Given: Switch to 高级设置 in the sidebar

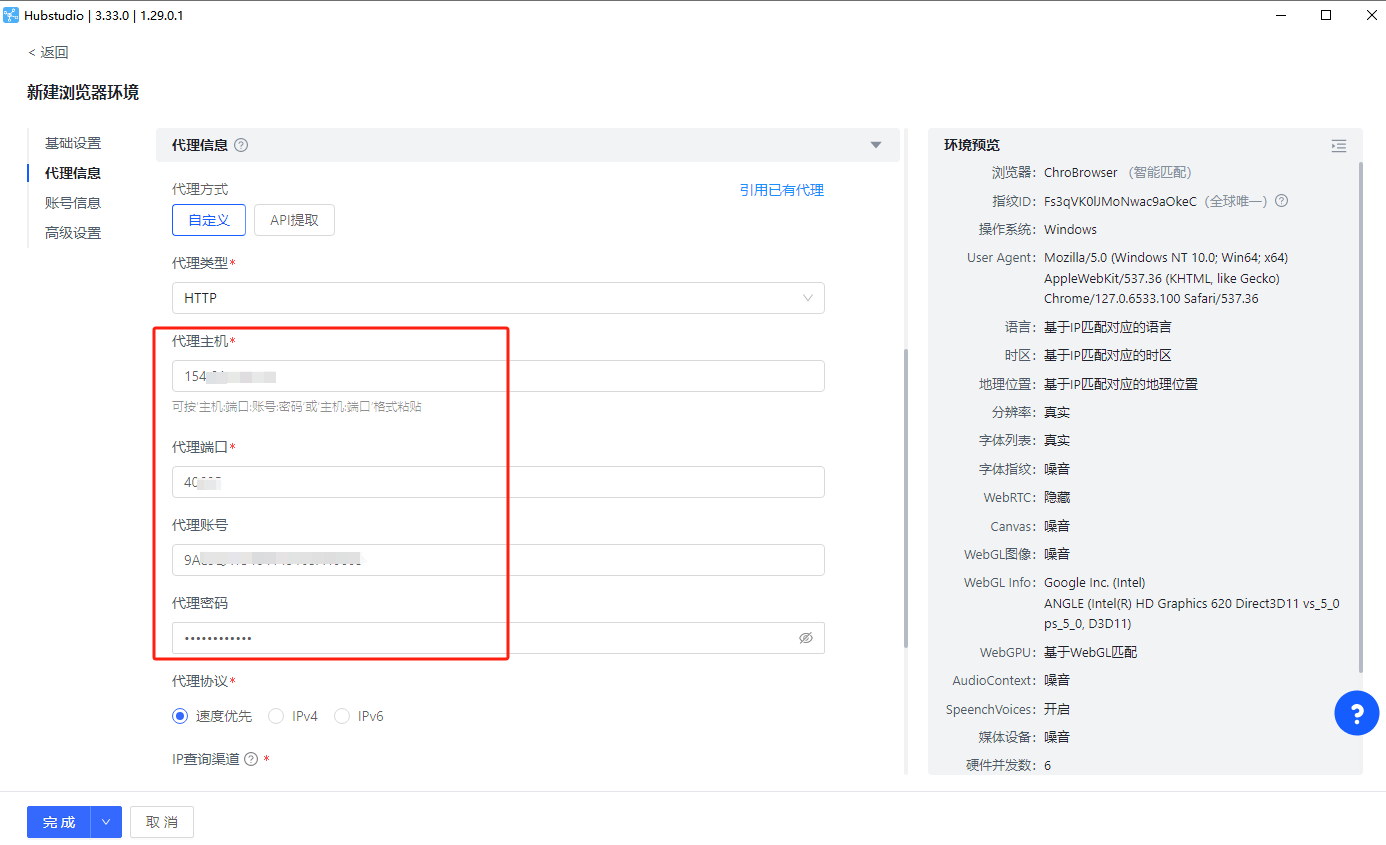Looking at the screenshot, I should point(73,233).
